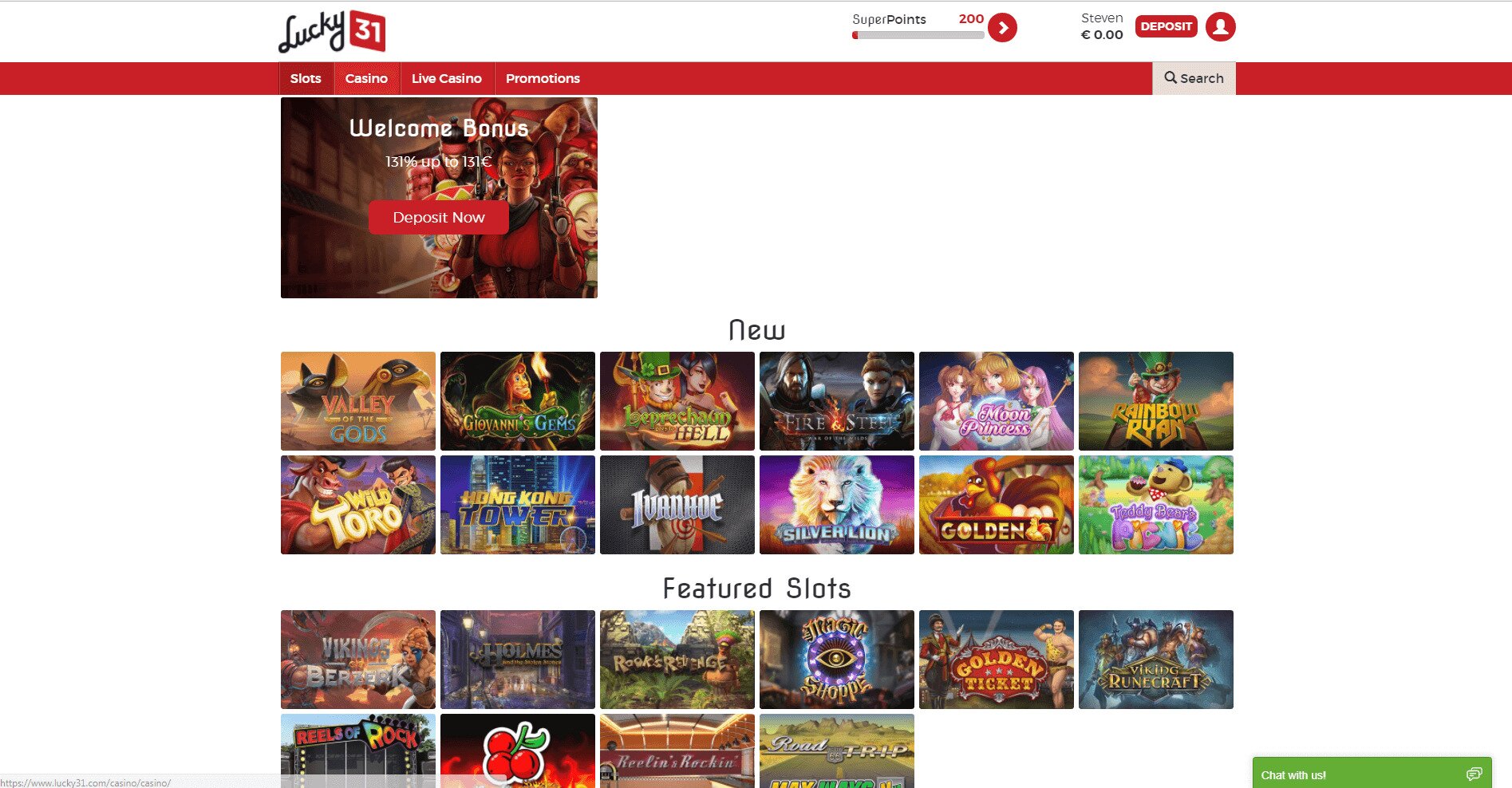The height and width of the screenshot is (788, 1512).
Task: Launch the Road Trip game
Action: (x=837, y=751)
